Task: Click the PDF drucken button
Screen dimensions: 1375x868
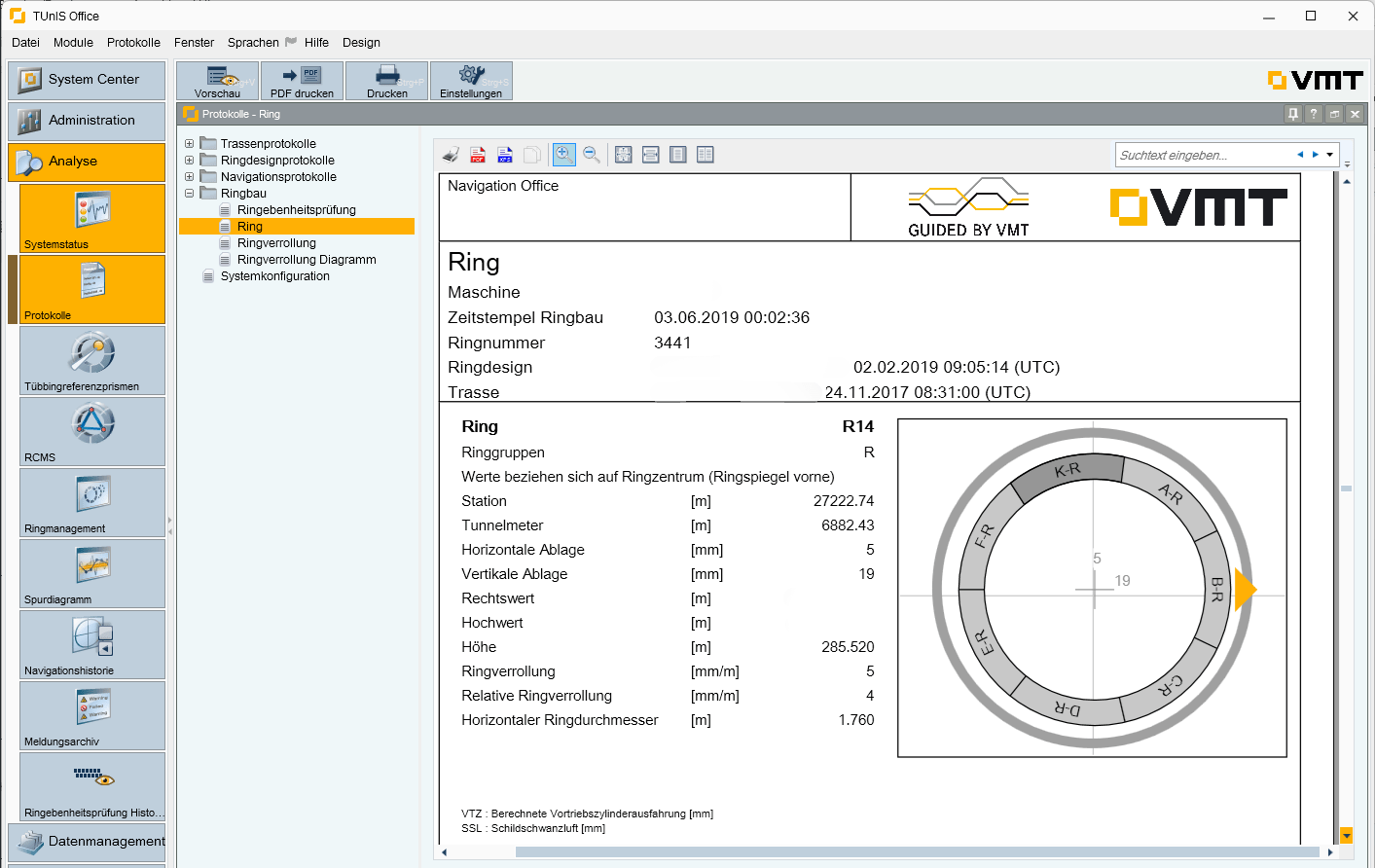Action: coord(302,82)
